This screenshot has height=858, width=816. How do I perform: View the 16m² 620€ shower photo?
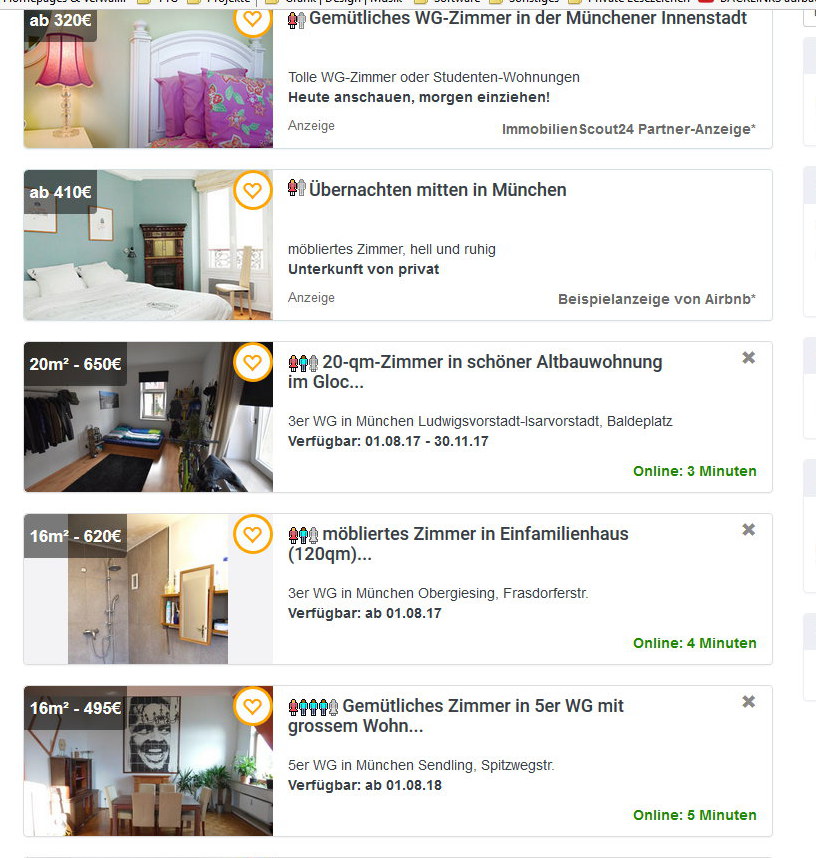[x=148, y=589]
